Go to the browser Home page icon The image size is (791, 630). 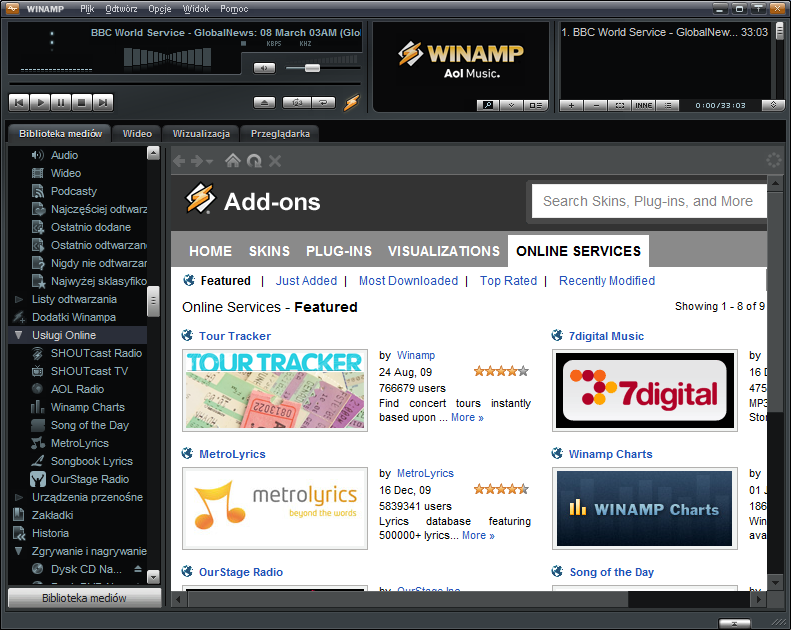click(x=233, y=160)
